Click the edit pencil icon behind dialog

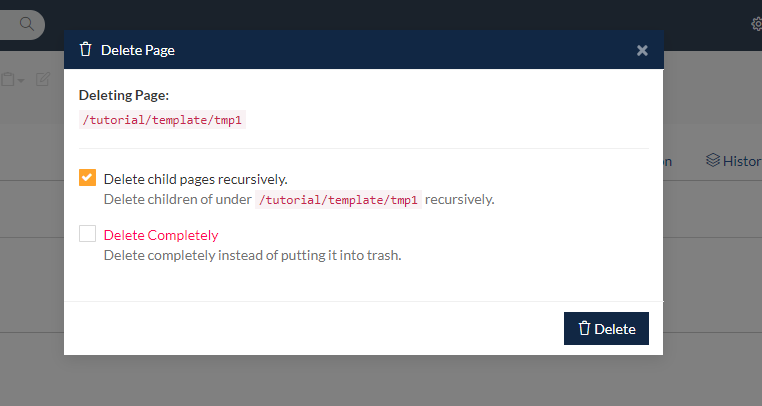click(43, 79)
